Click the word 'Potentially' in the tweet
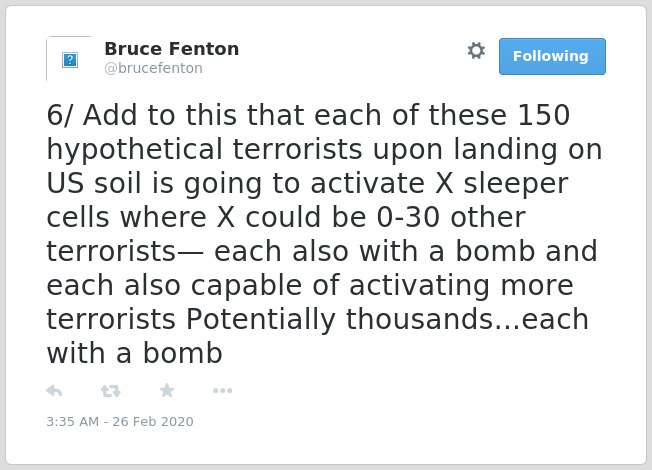The image size is (652, 470). [x=261, y=320]
